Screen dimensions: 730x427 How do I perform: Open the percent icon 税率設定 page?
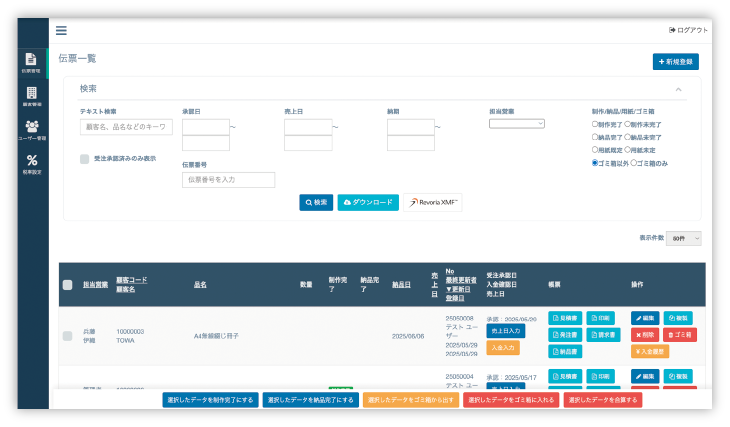coord(31,163)
